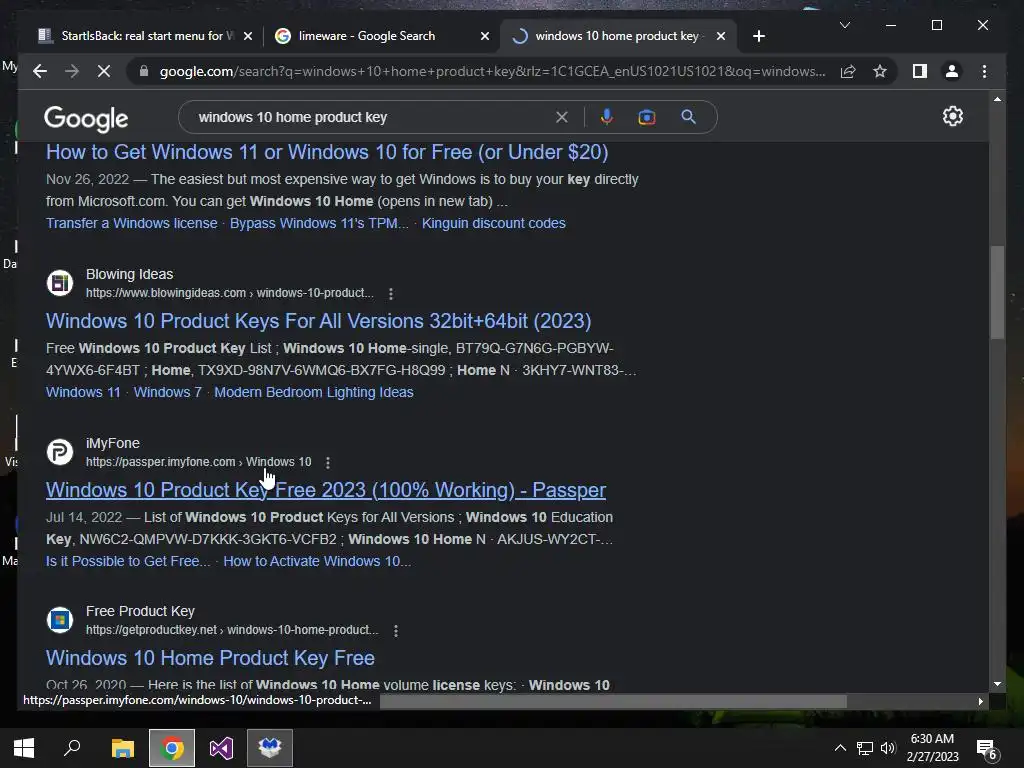Click the site lock icon in address bar
Screen dimensions: 1024x768
tap(144, 71)
